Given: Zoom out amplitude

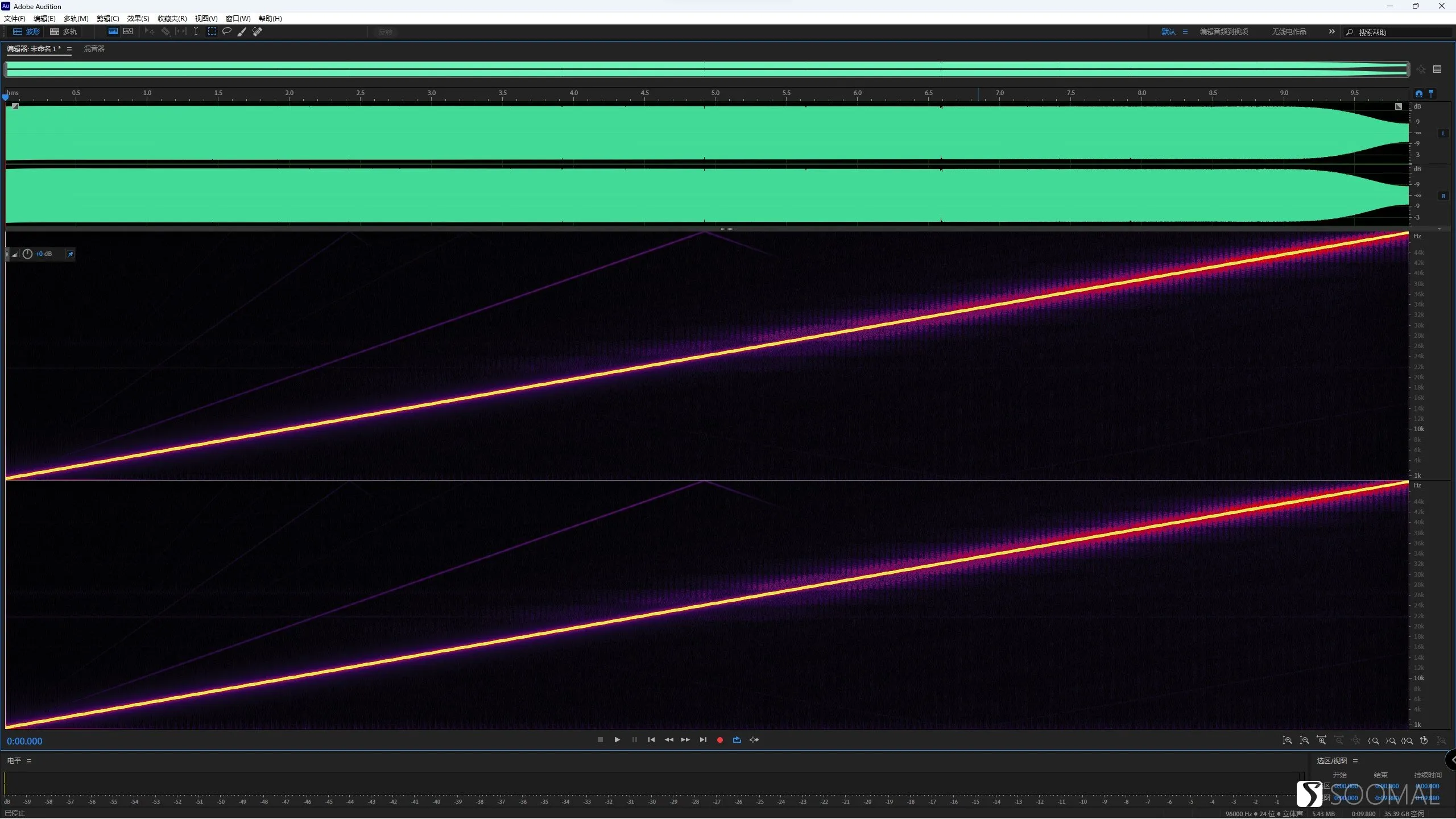Looking at the screenshot, I should click(x=1304, y=741).
